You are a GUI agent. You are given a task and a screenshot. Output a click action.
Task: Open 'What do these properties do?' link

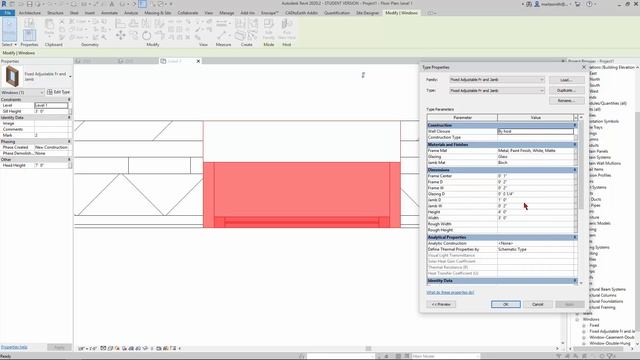point(450,293)
